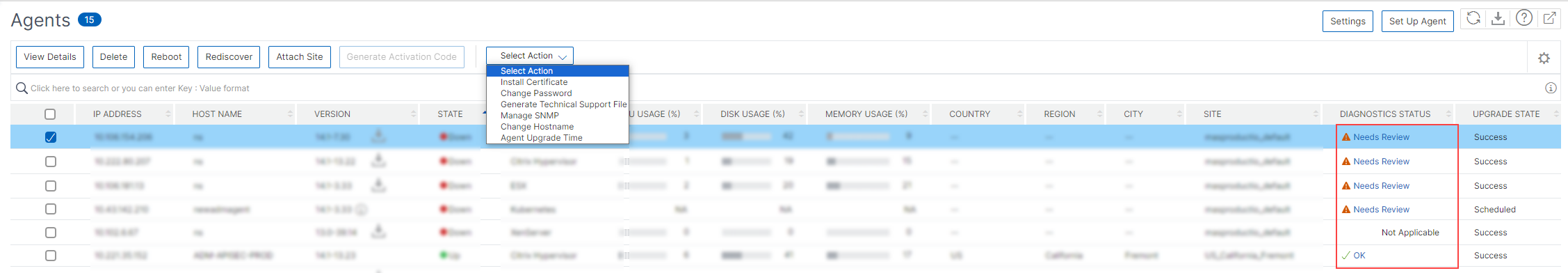Tick checkbox of the OK diagnostics row
The width and height of the screenshot is (1568, 273).
[50, 256]
